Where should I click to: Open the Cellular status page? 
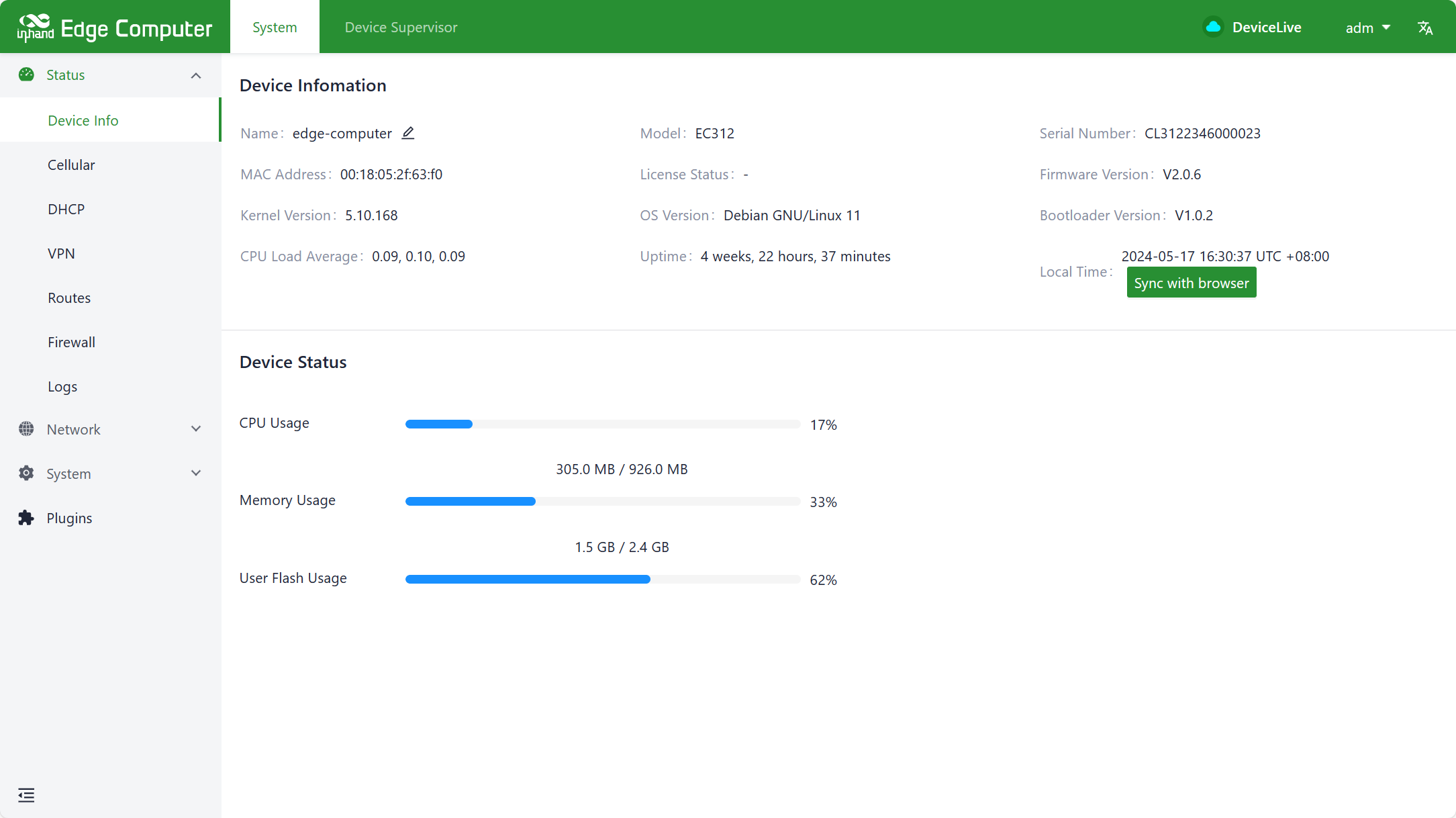tap(71, 165)
